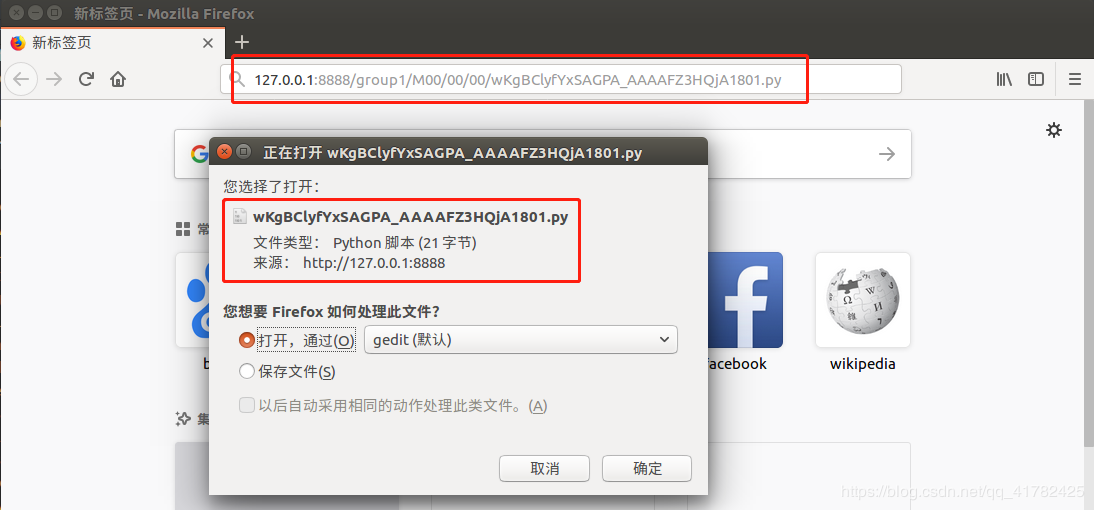Open the Firefox hamburger menu
Viewport: 1094px width, 510px height.
pos(1075,79)
